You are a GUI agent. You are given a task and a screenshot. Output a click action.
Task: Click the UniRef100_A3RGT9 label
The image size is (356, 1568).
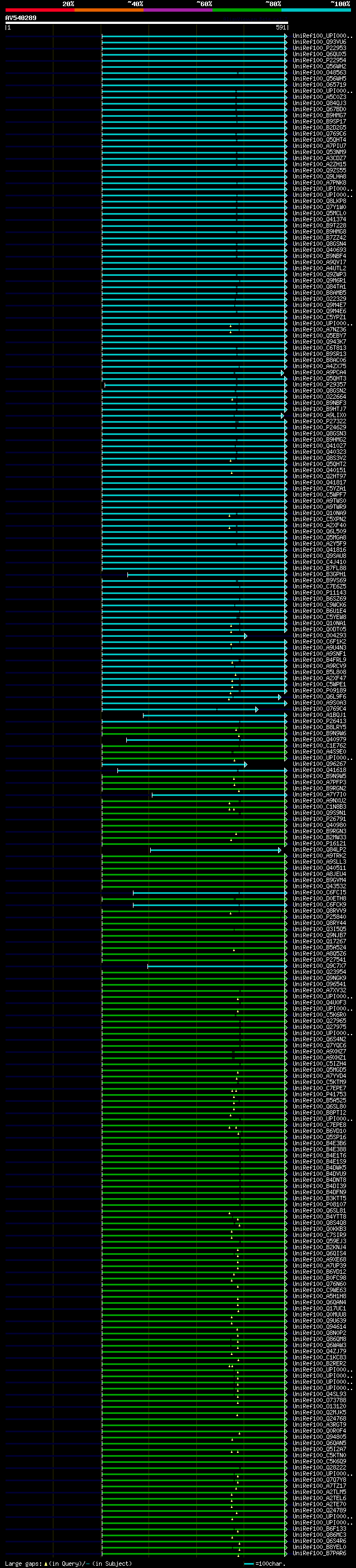tap(319, 1425)
